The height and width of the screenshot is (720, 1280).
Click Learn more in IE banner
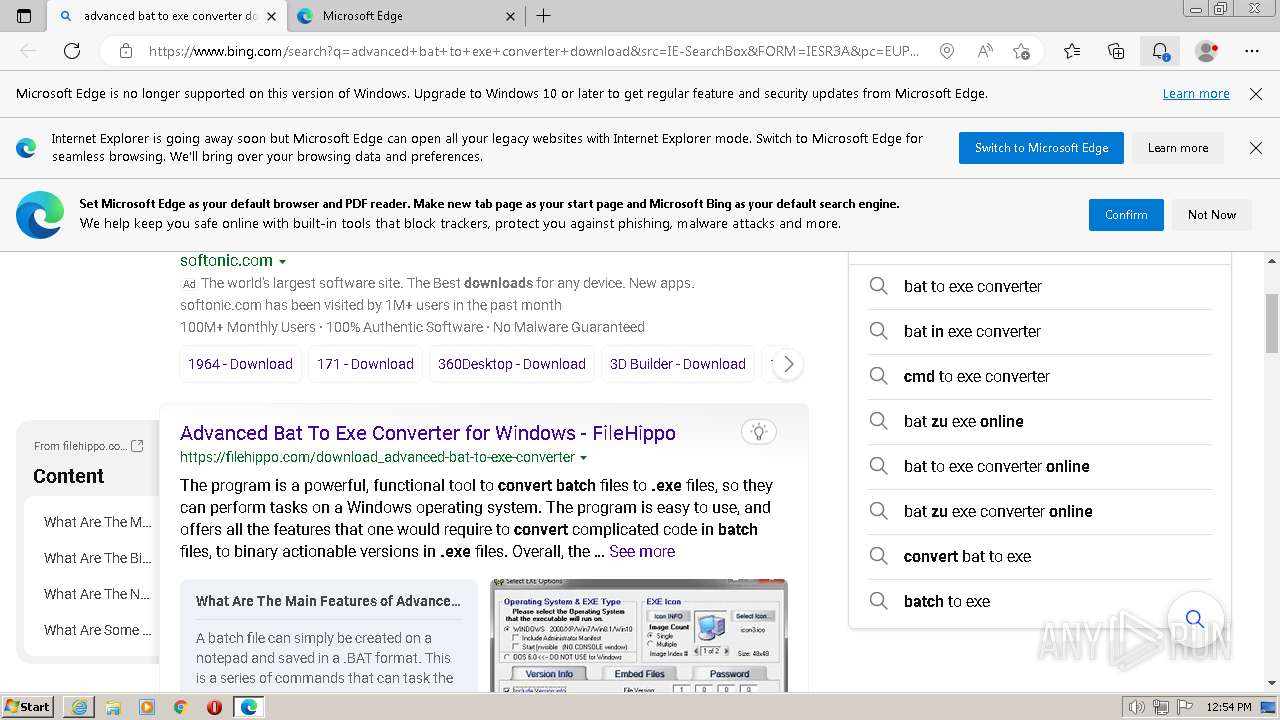(1178, 148)
